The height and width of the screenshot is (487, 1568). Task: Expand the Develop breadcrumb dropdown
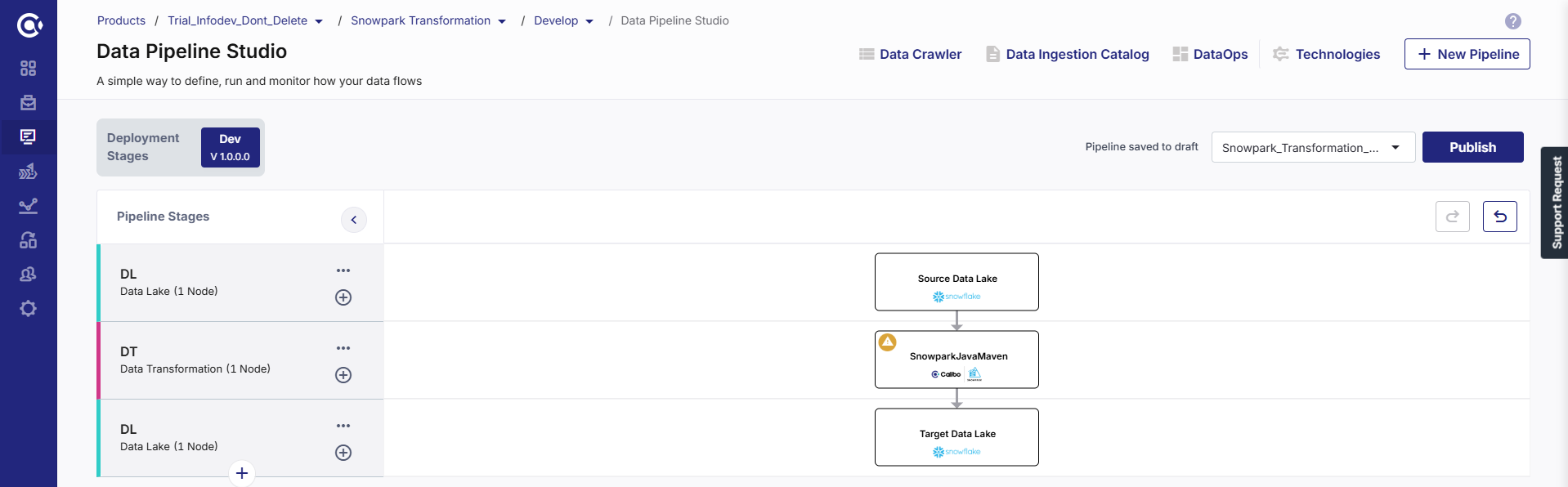click(x=589, y=21)
